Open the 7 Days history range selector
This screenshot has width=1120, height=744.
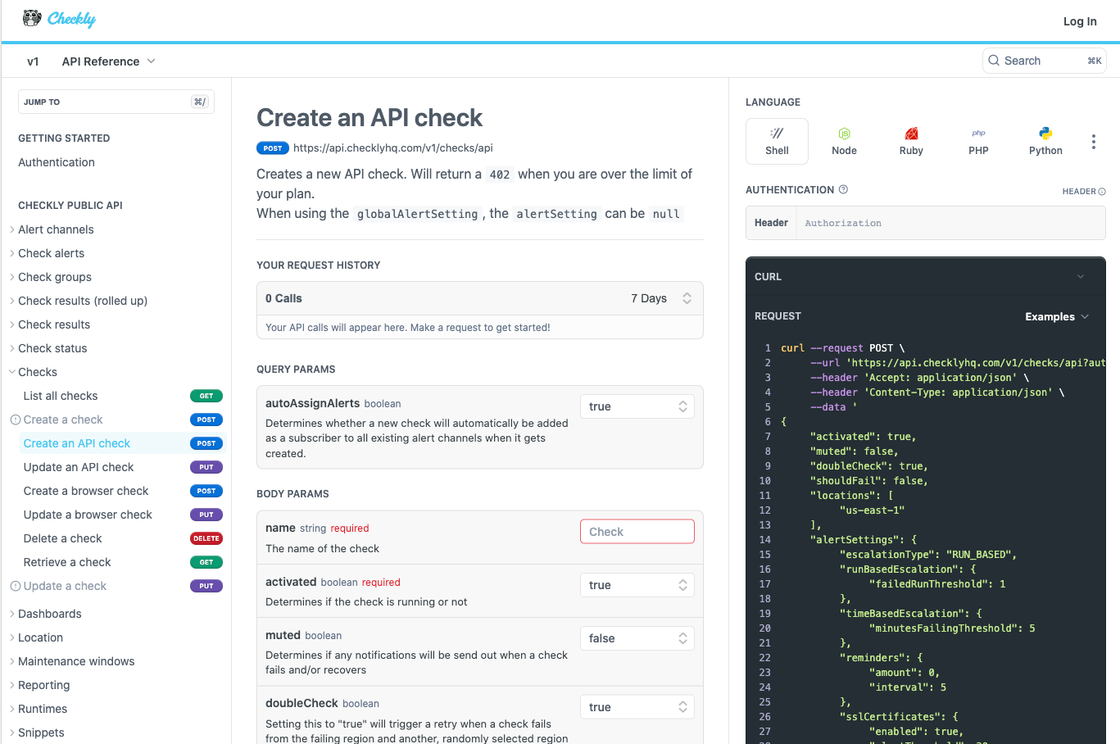click(x=661, y=298)
